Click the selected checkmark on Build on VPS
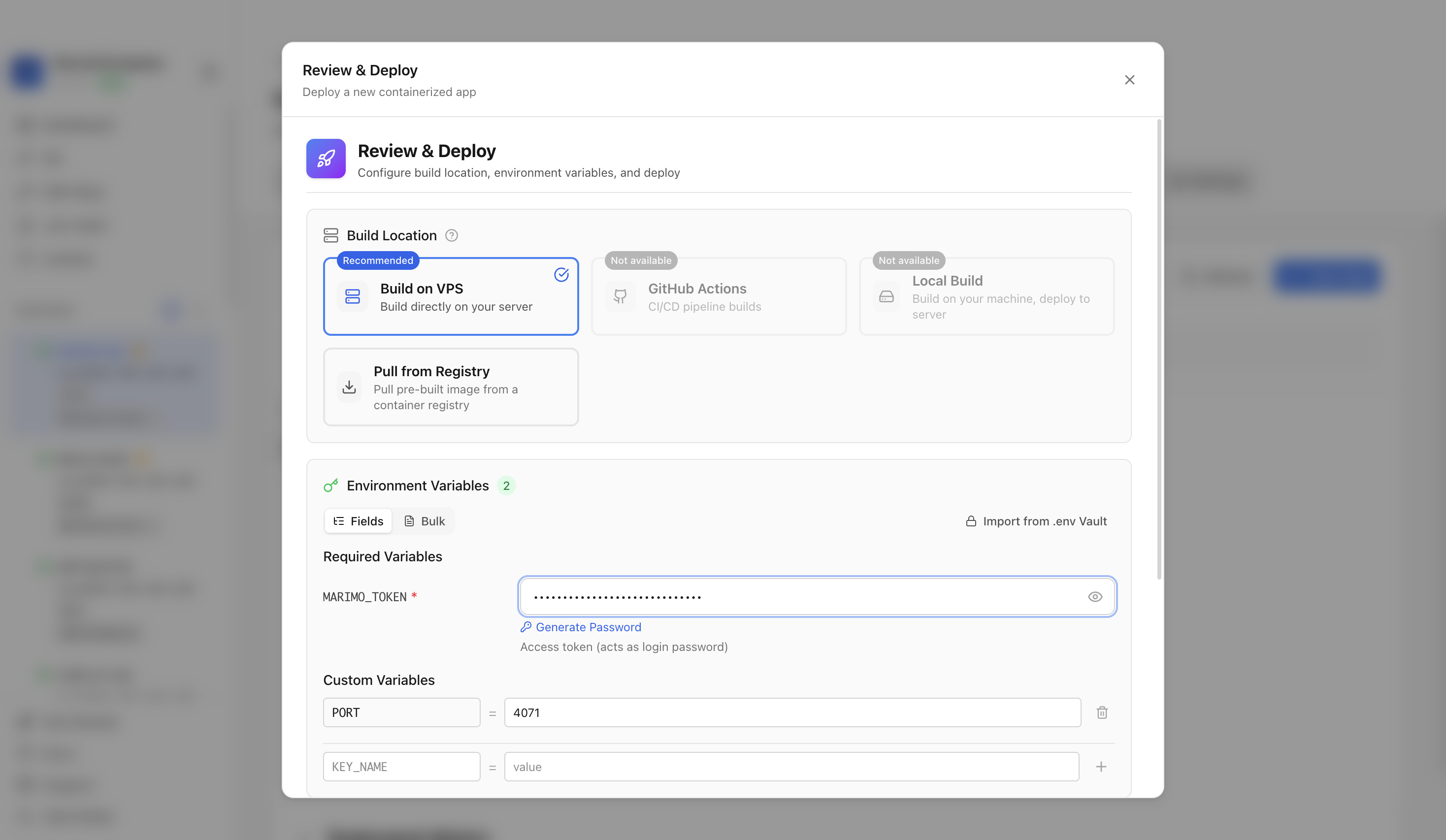This screenshot has height=840, width=1446. tap(561, 275)
